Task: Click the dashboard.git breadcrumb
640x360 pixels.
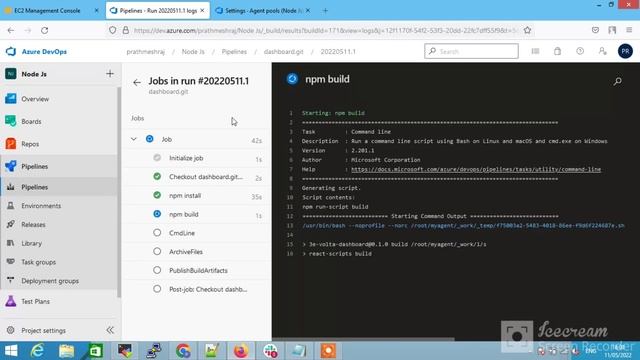Action: pos(284,52)
